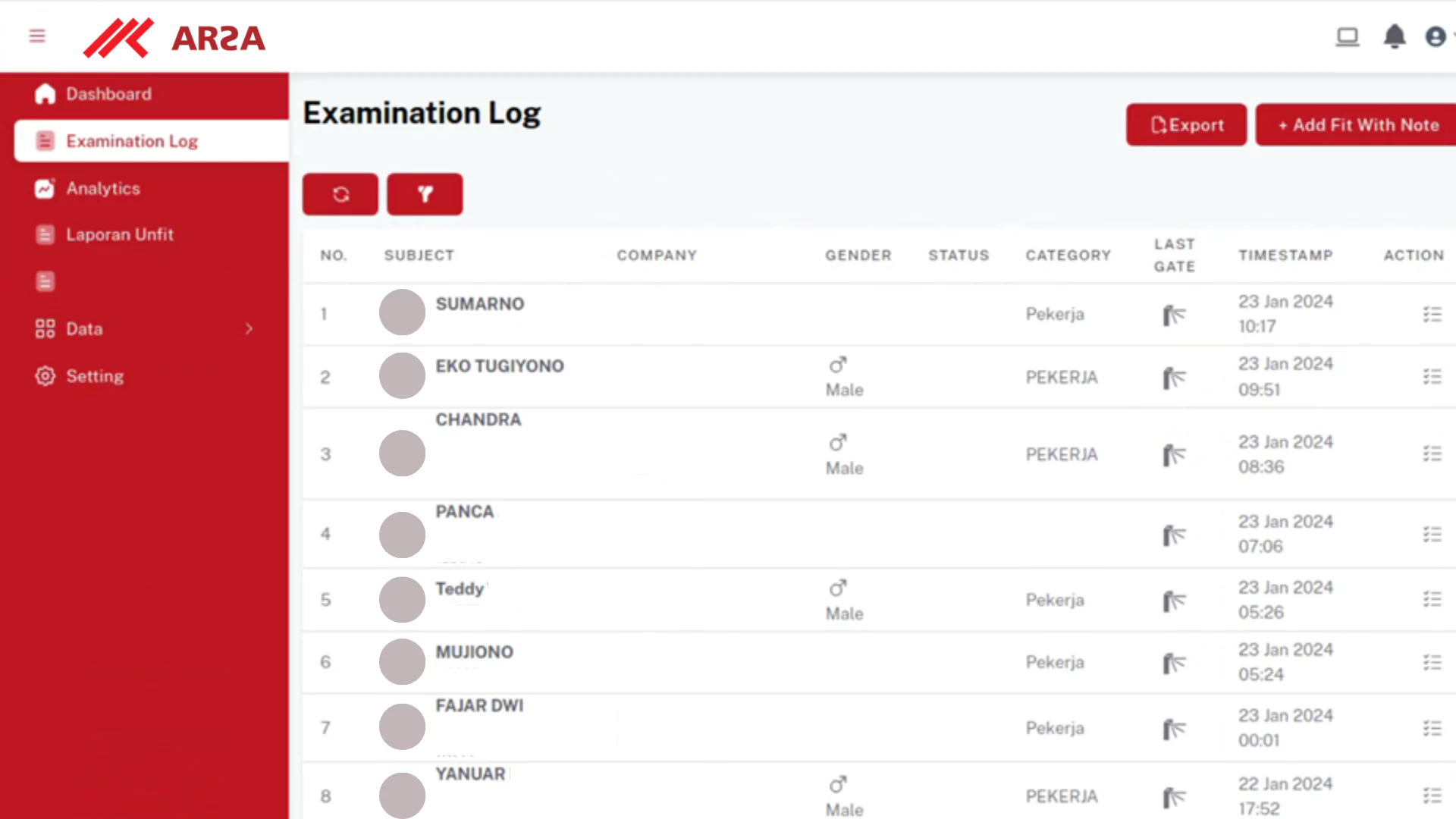Click the notification bell icon
1456x819 pixels.
point(1394,36)
